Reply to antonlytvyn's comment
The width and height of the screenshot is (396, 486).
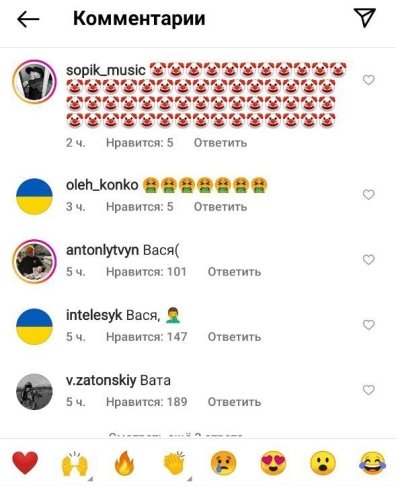pyautogui.click(x=234, y=272)
